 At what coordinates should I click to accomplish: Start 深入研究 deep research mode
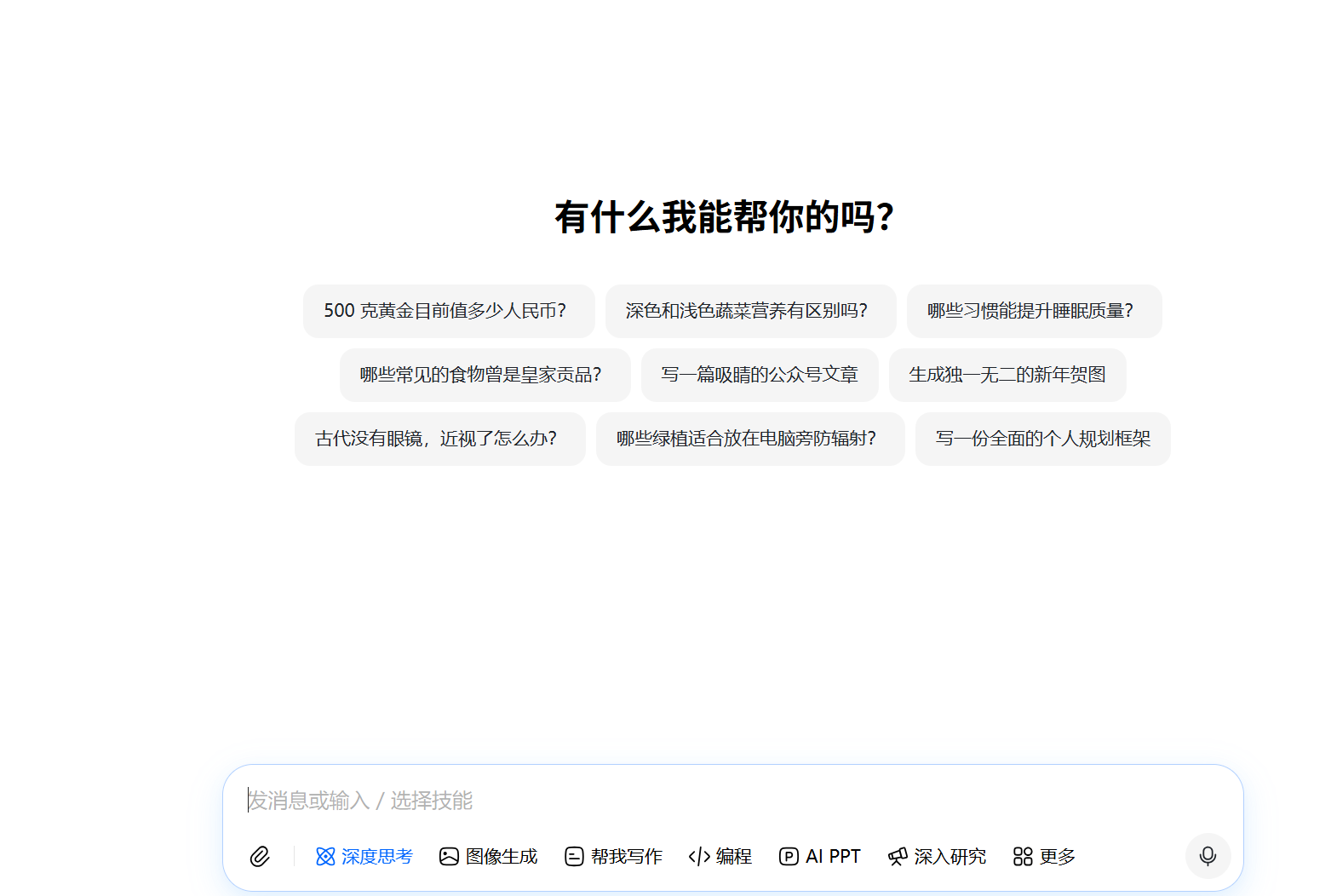pyautogui.click(x=937, y=856)
